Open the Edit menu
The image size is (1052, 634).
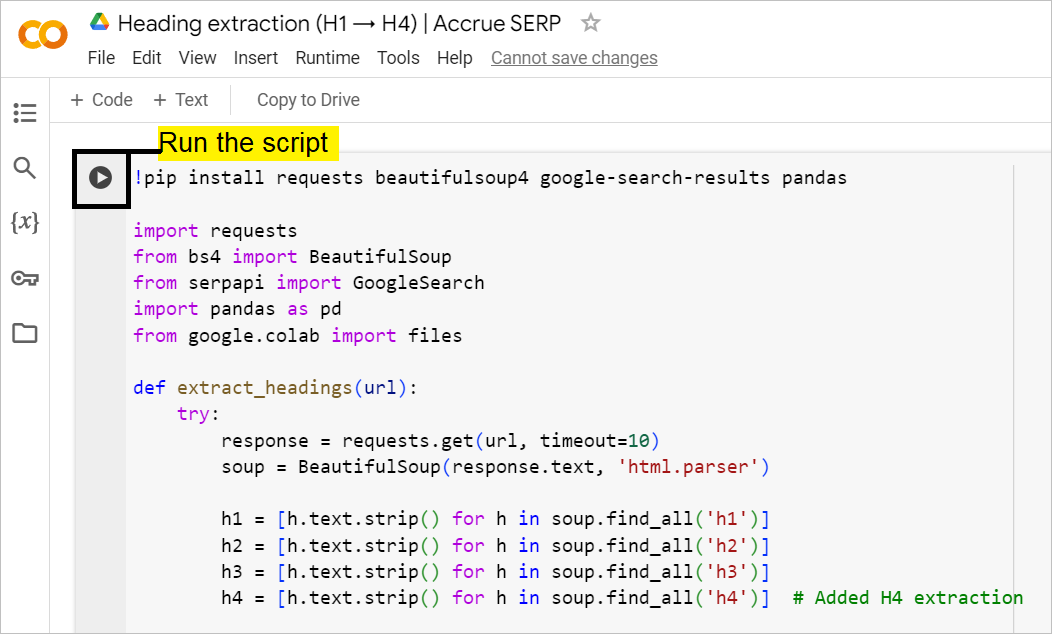[x=146, y=58]
